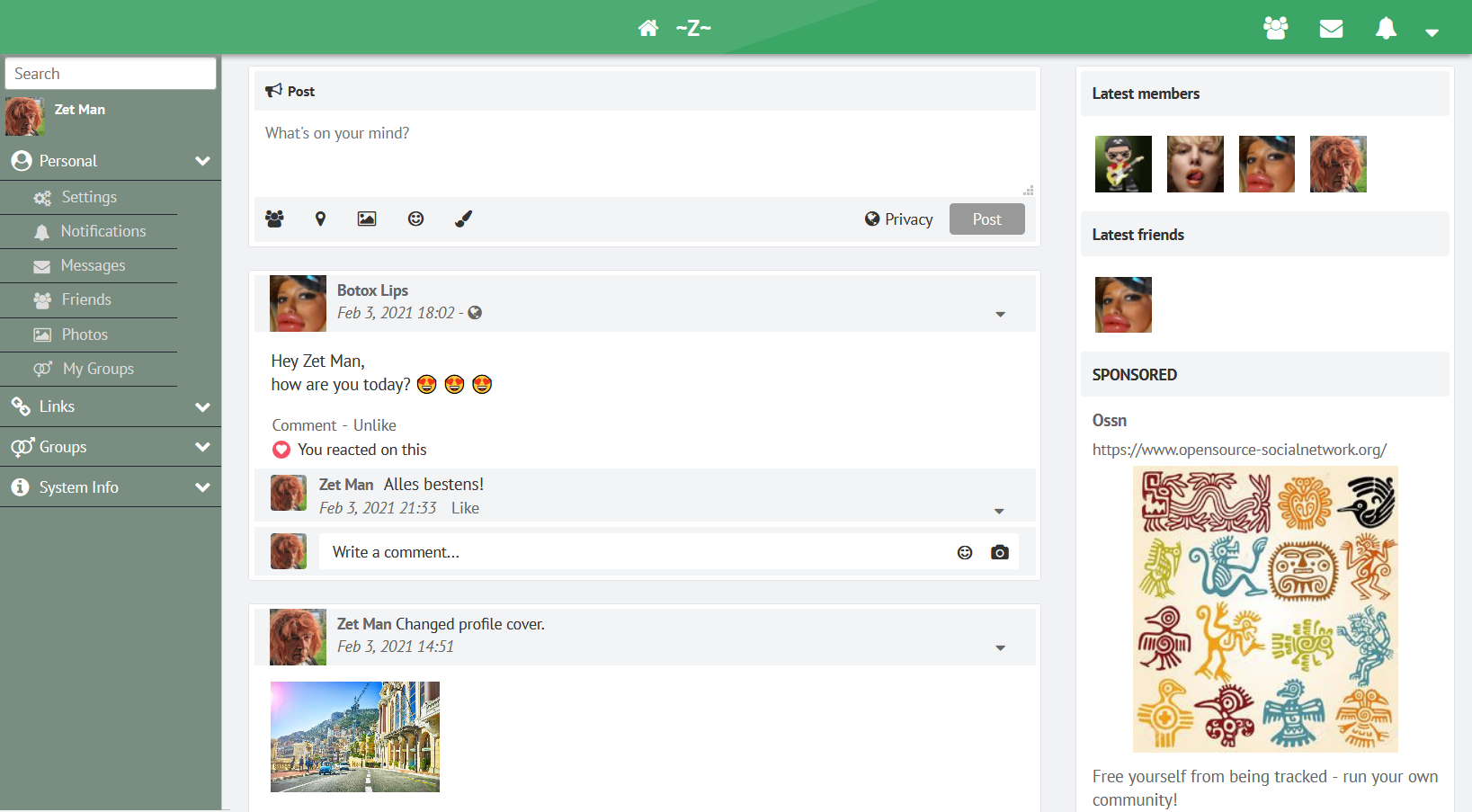Open Messages in the sidebar menu
Image resolution: width=1472 pixels, height=812 pixels.
click(93, 266)
